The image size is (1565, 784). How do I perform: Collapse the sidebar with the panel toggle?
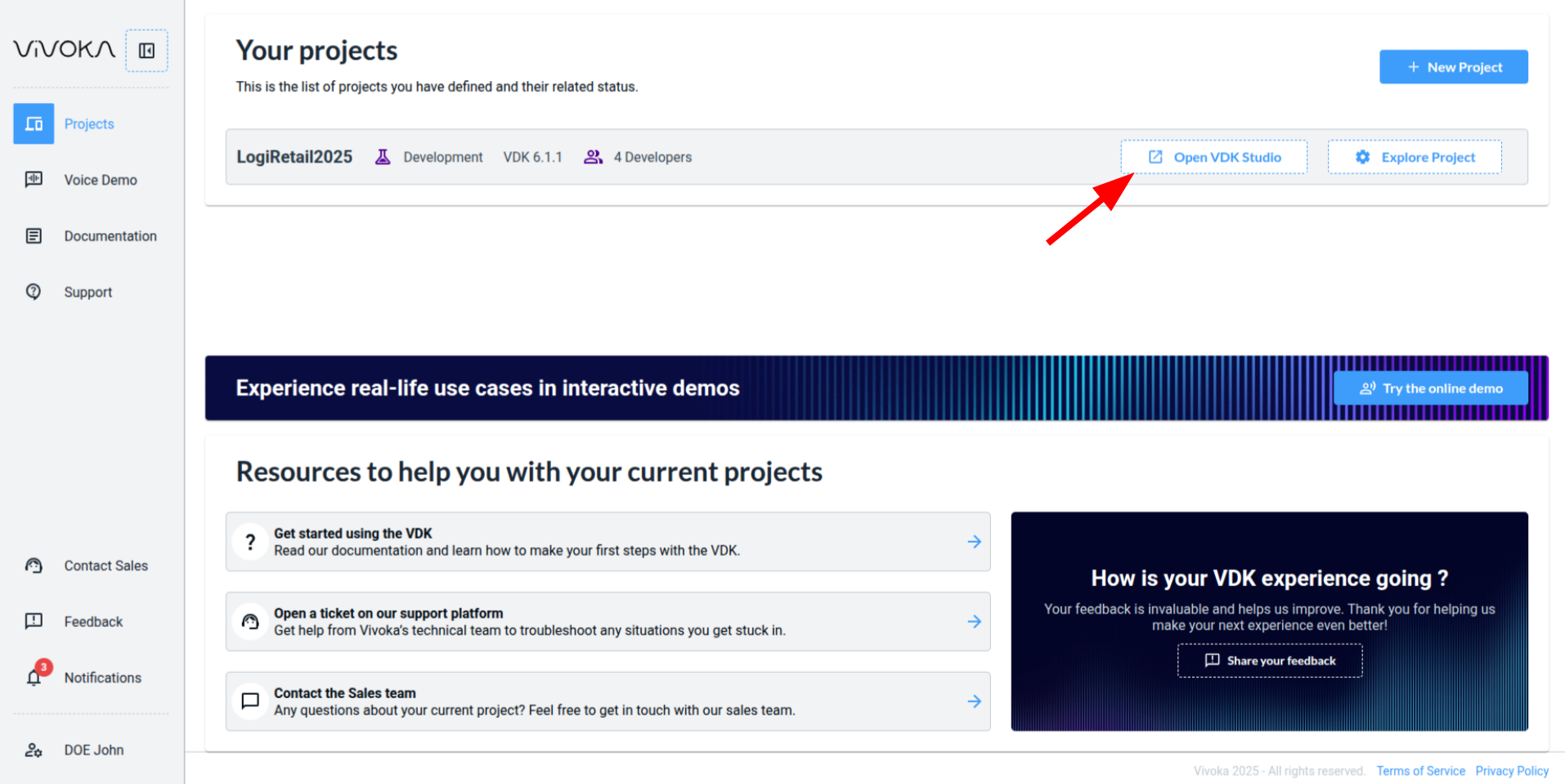pyautogui.click(x=146, y=50)
